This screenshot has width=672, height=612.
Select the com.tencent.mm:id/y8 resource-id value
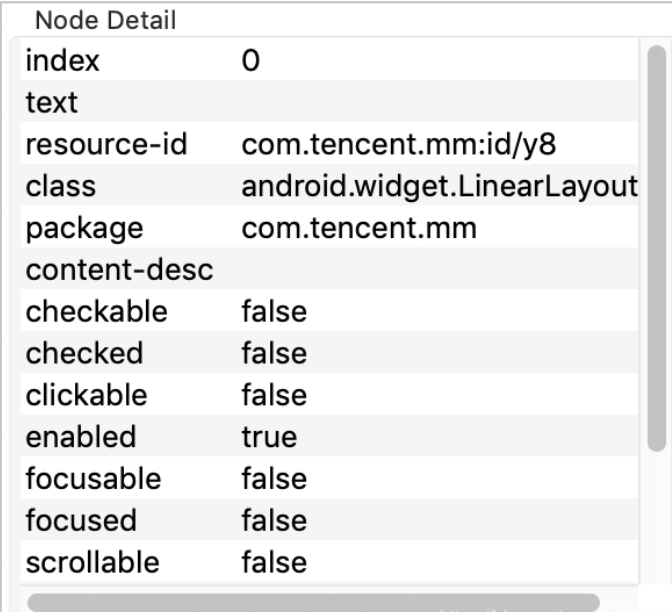398,145
